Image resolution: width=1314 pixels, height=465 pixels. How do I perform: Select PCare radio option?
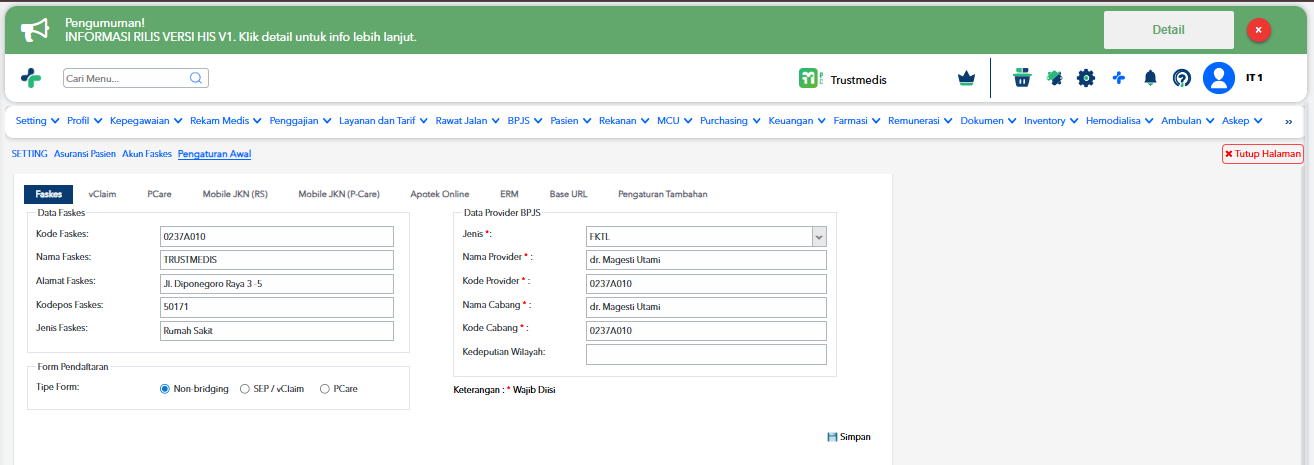click(x=324, y=389)
